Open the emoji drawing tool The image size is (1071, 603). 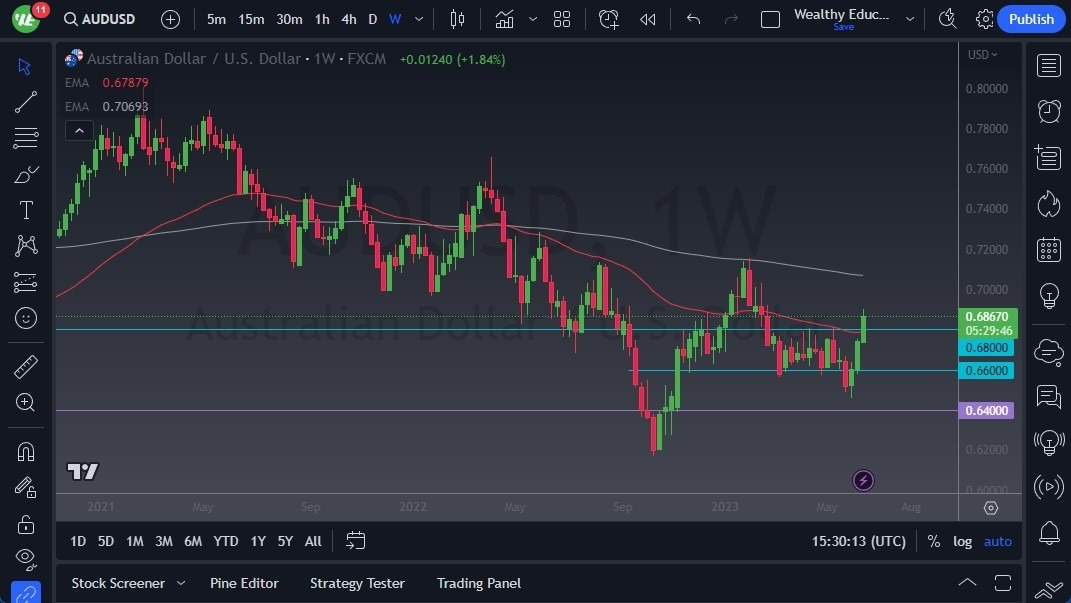click(26, 318)
